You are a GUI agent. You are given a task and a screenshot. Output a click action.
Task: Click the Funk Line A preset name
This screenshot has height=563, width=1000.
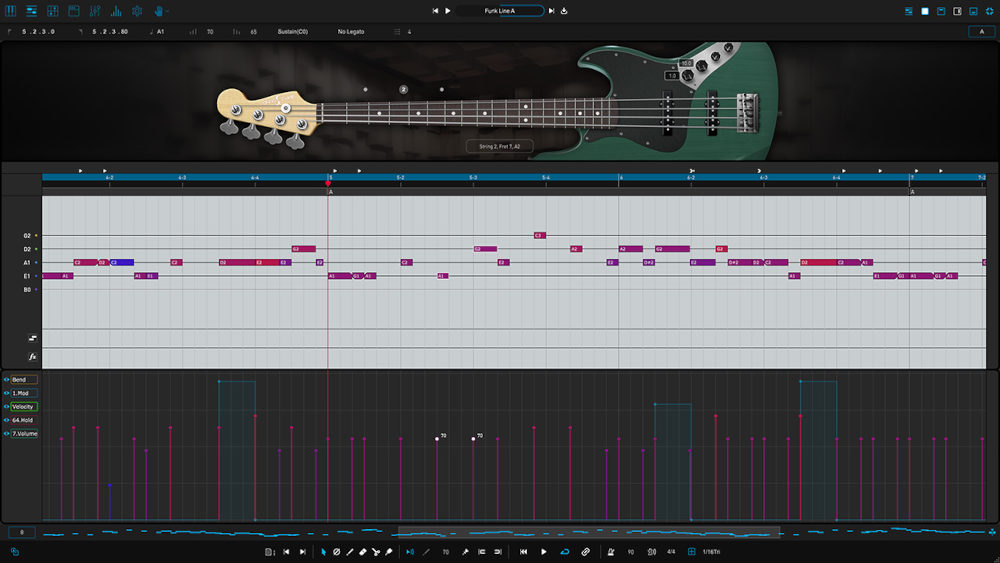point(500,11)
